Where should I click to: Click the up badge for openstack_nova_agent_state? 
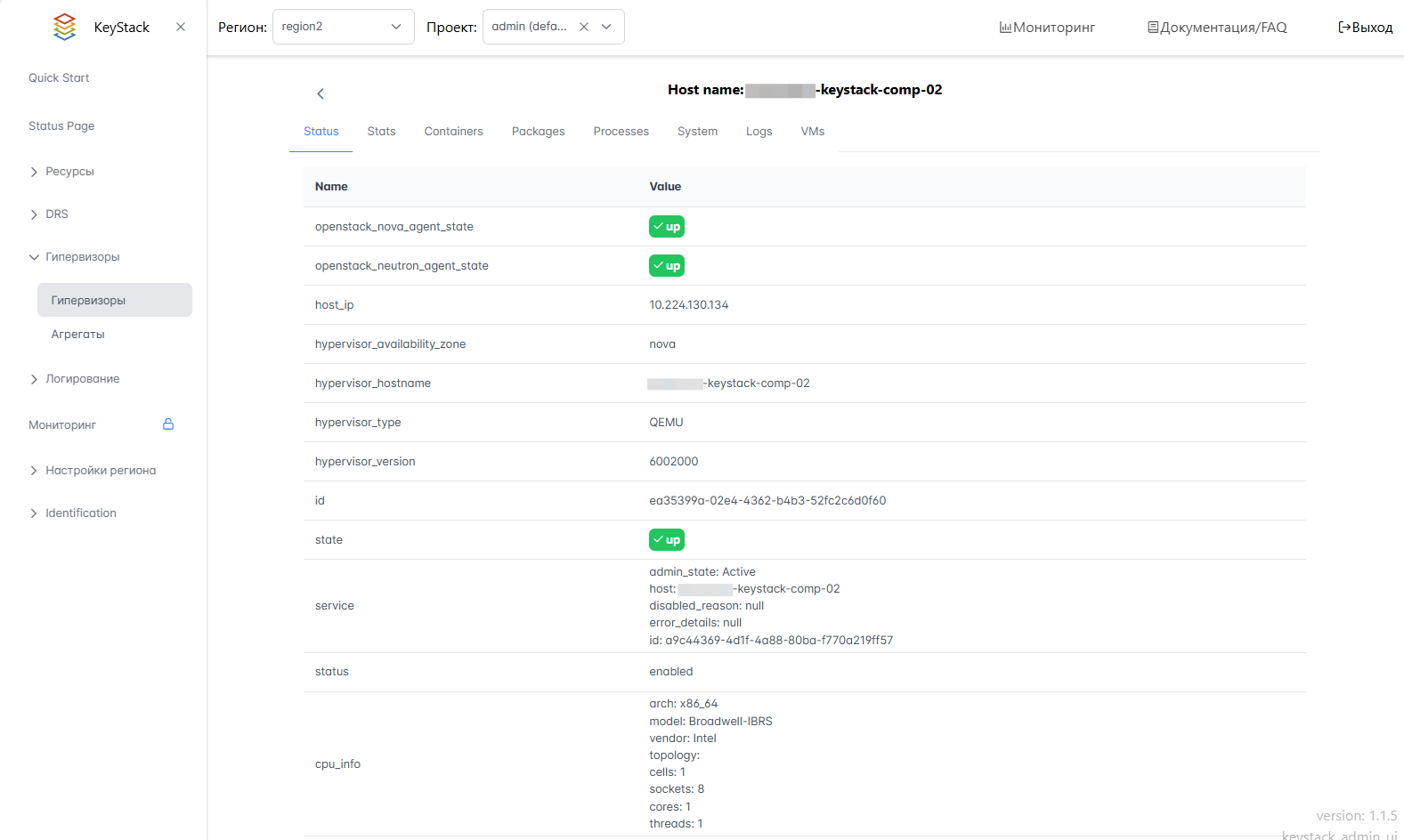[667, 227]
